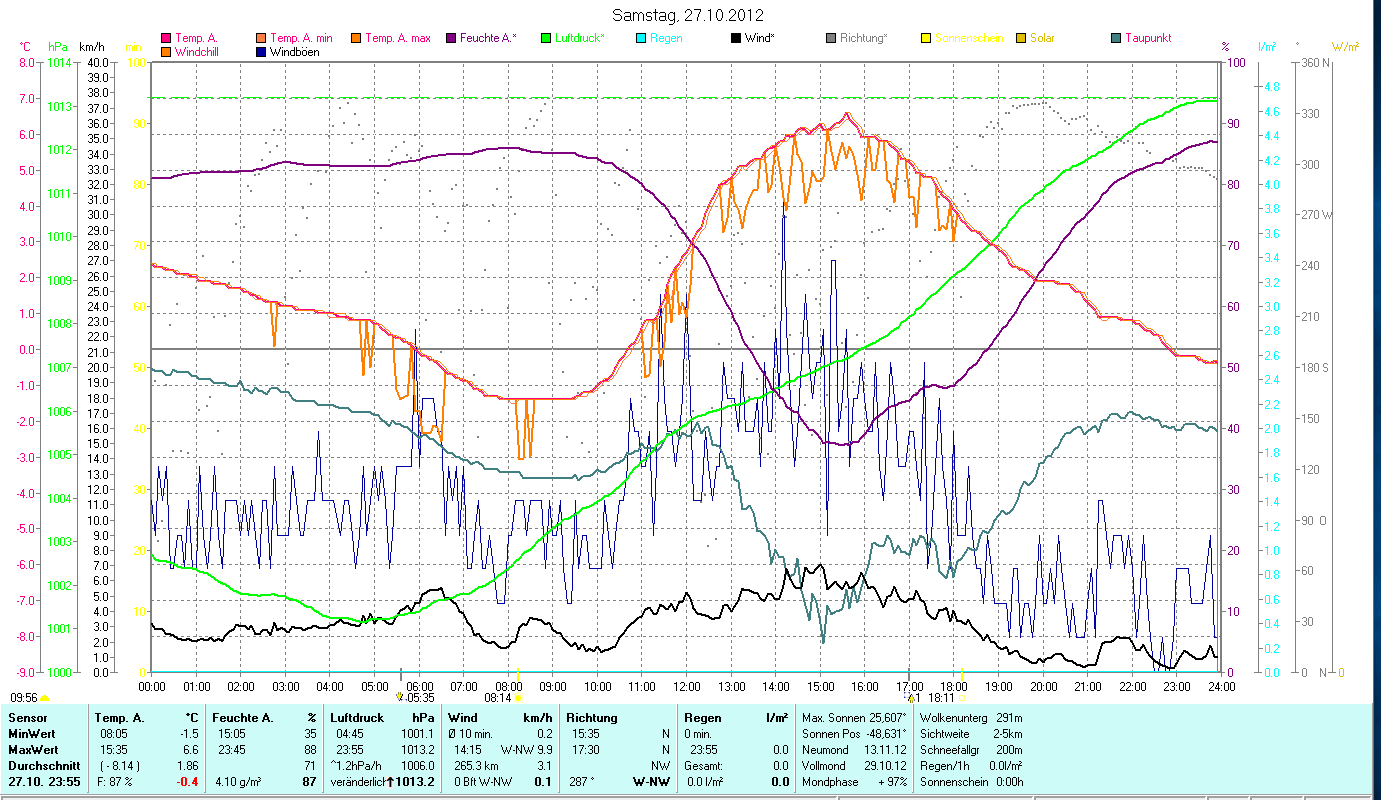This screenshot has height=800, width=1381.
Task: Click the yellow Sonnenschein legend swatch
Action: pyautogui.click(x=926, y=39)
